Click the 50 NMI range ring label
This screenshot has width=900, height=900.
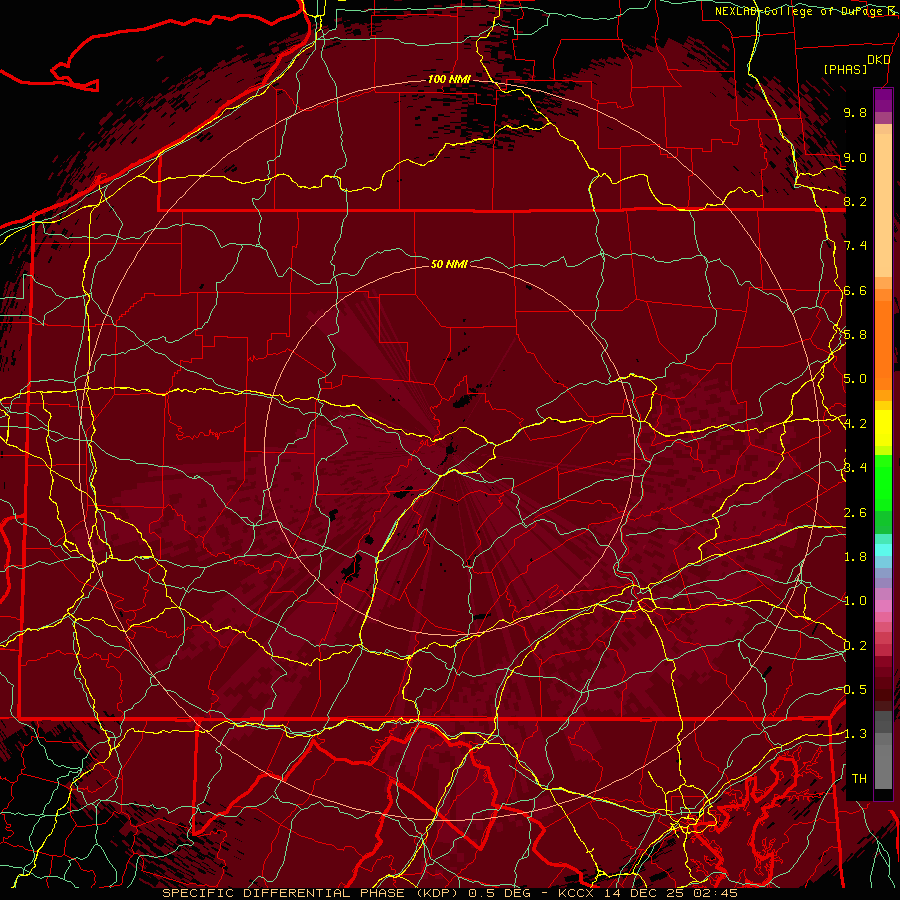[x=449, y=264]
